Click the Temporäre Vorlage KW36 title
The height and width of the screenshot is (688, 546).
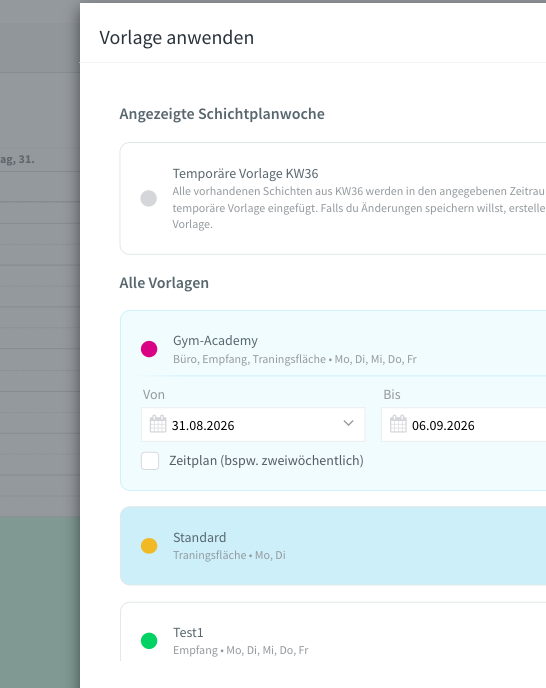pyautogui.click(x=245, y=174)
